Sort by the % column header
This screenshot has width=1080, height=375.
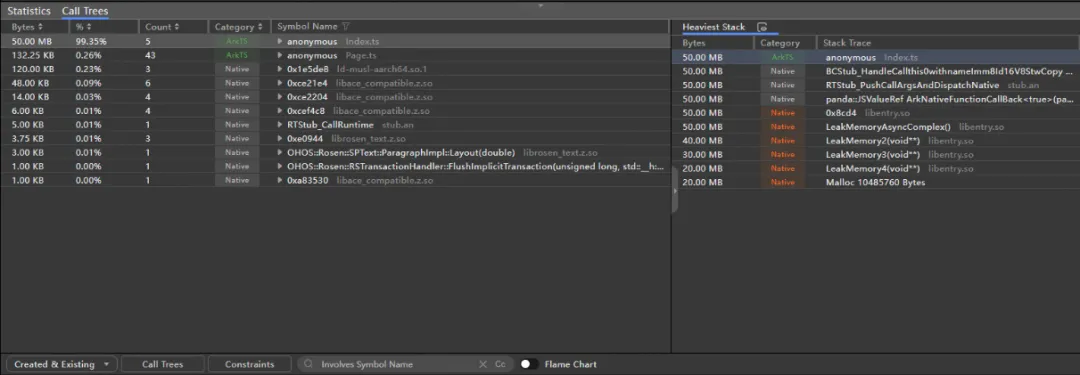coord(83,27)
